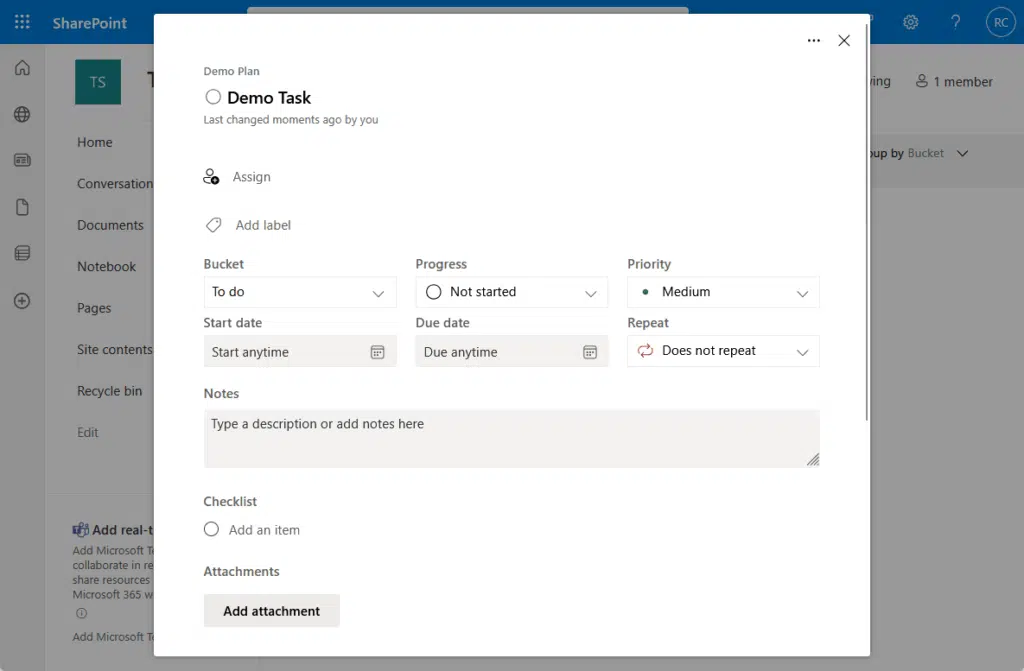
Task: Click the Add attachment button
Action: (272, 611)
